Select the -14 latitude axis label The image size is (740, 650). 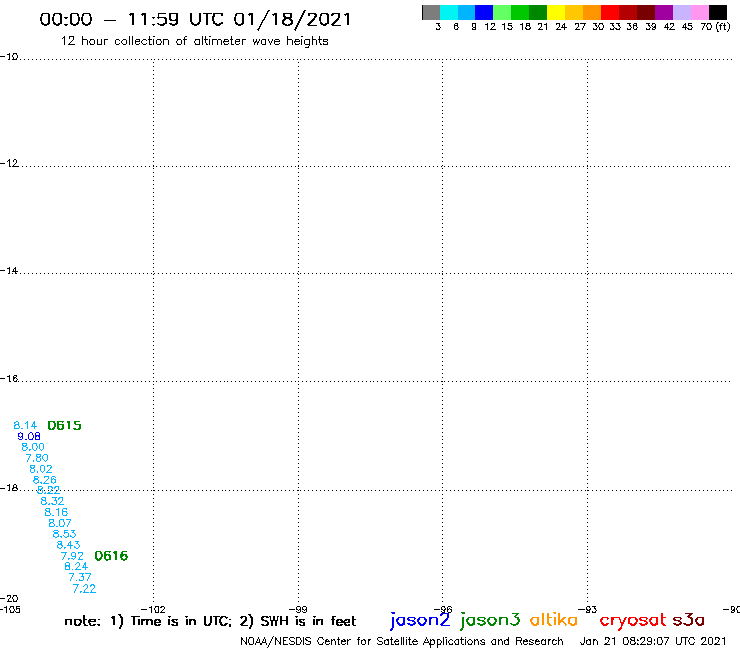[9, 270]
